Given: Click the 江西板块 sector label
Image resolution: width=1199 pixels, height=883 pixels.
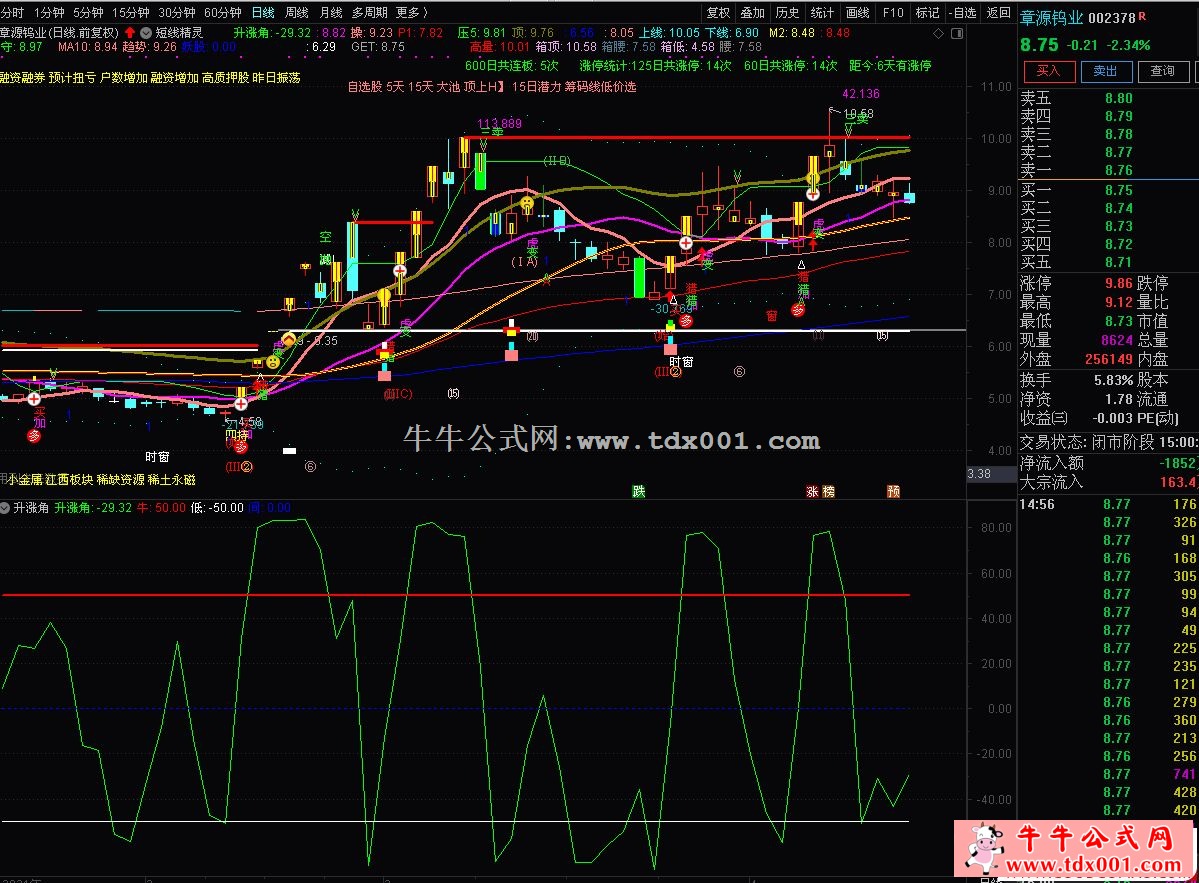Looking at the screenshot, I should 69,479.
